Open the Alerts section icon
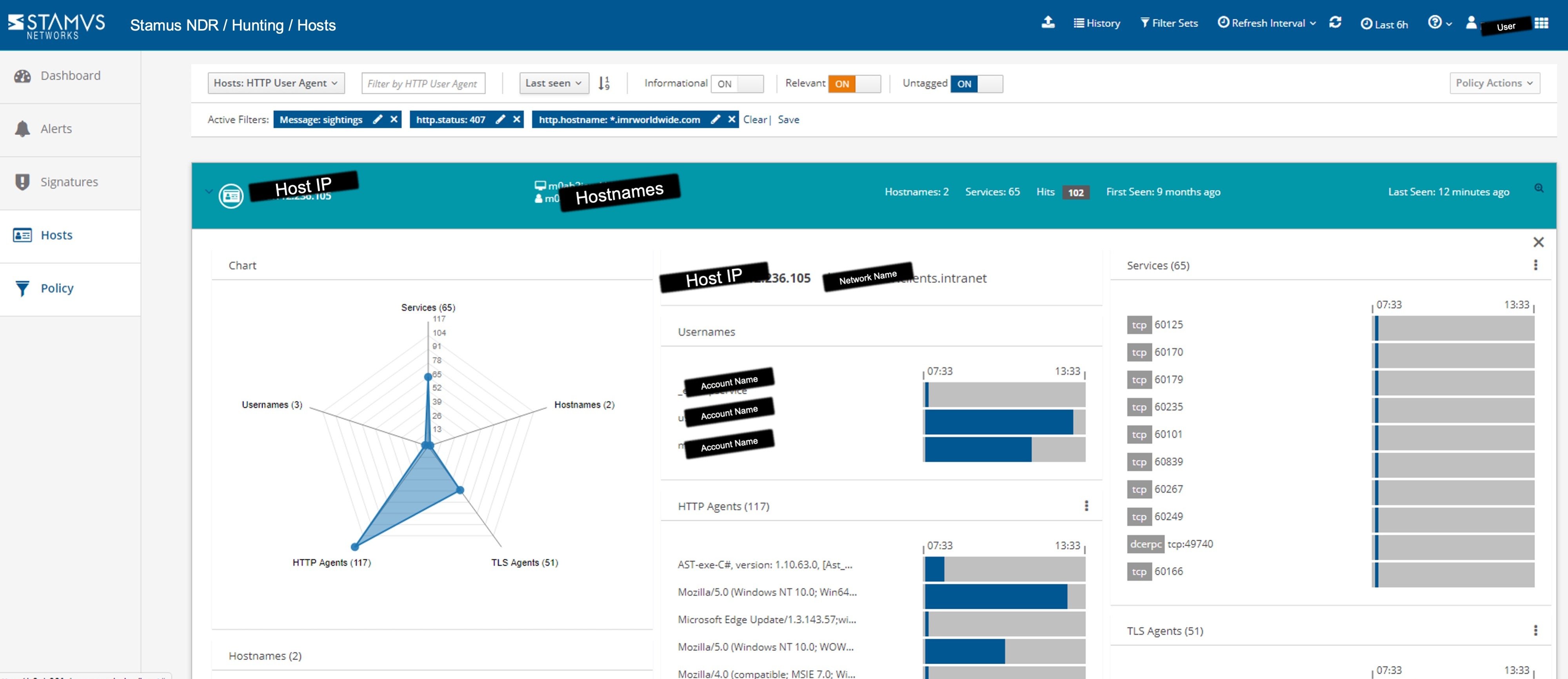This screenshot has height=679, width=1568. tap(22, 128)
